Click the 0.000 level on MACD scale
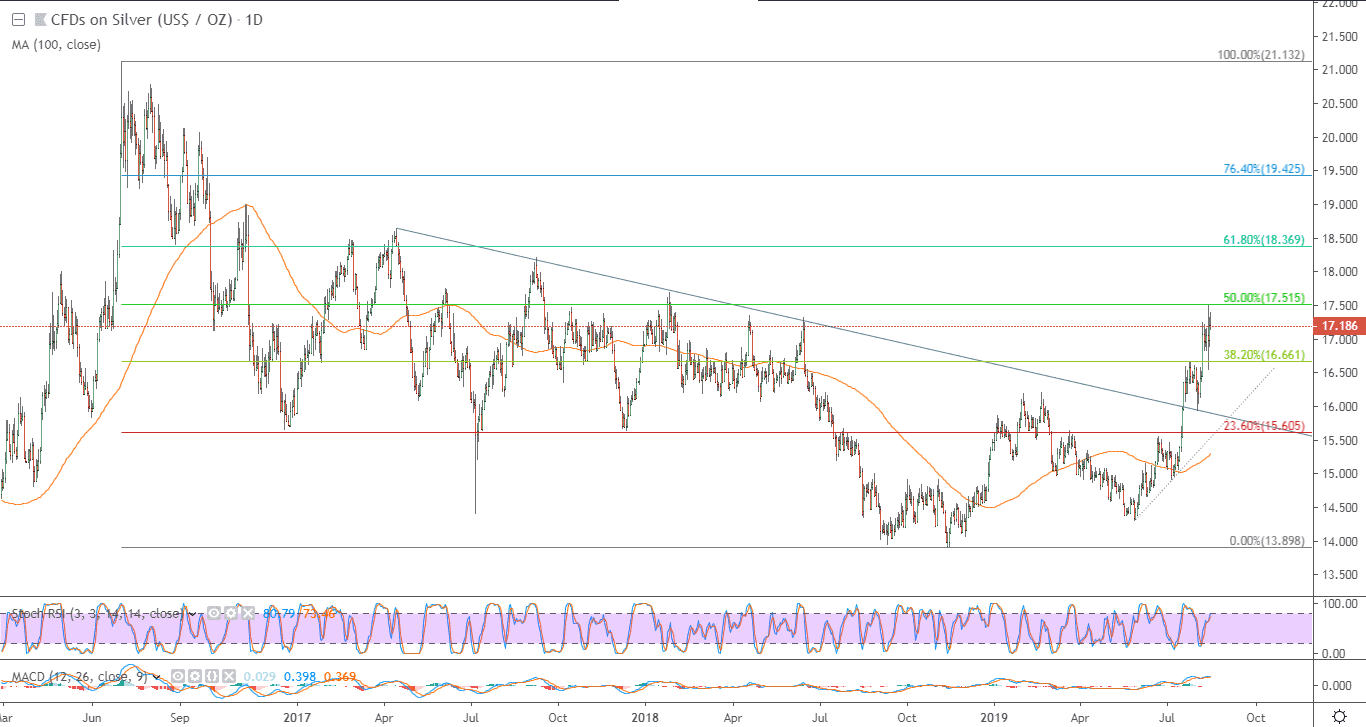Image resolution: width=1366 pixels, height=727 pixels. [1339, 685]
